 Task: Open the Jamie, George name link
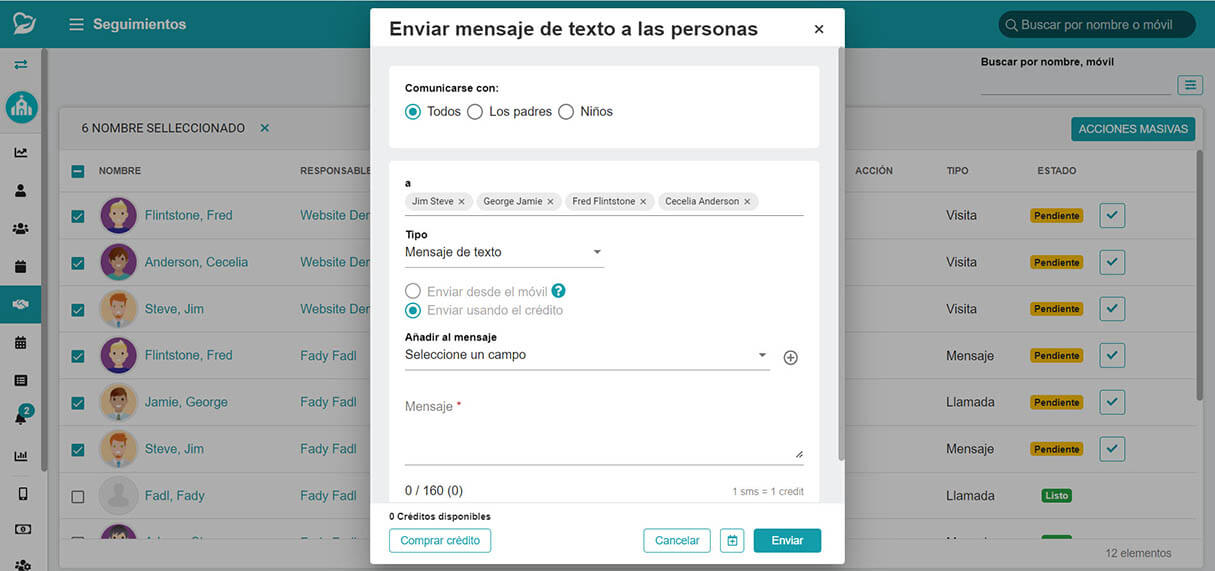click(x=186, y=402)
